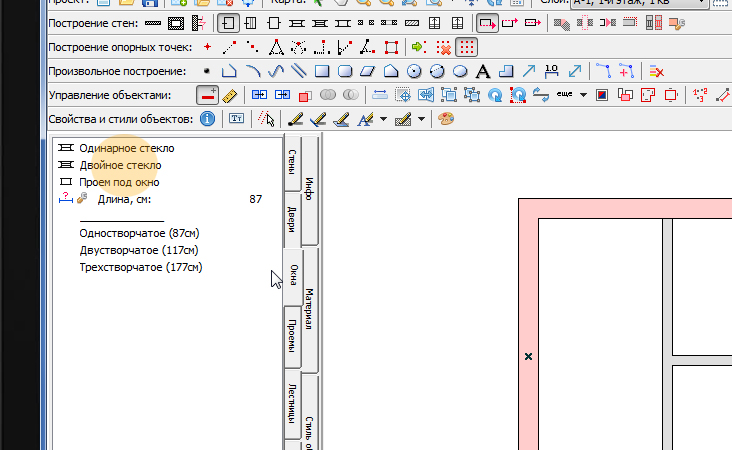Open the text style A dropdown arrow
732x450 pixels.
point(384,119)
